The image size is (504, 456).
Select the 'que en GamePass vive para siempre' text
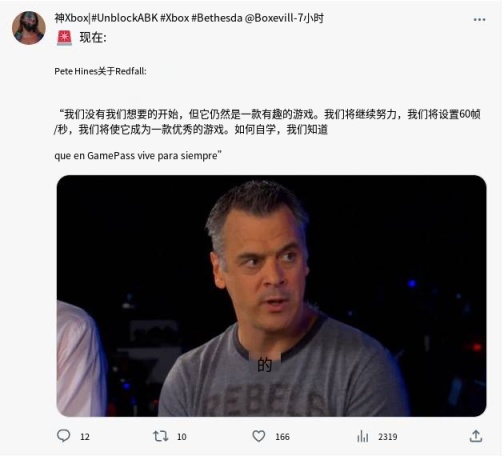tap(136, 156)
